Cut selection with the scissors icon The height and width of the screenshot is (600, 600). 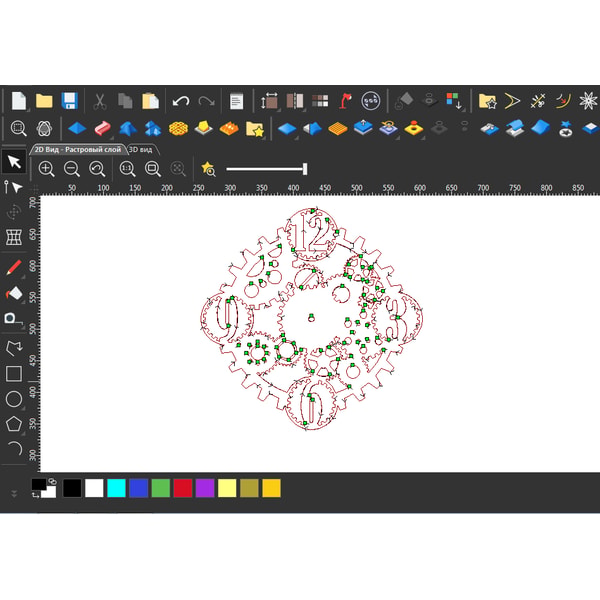100,101
